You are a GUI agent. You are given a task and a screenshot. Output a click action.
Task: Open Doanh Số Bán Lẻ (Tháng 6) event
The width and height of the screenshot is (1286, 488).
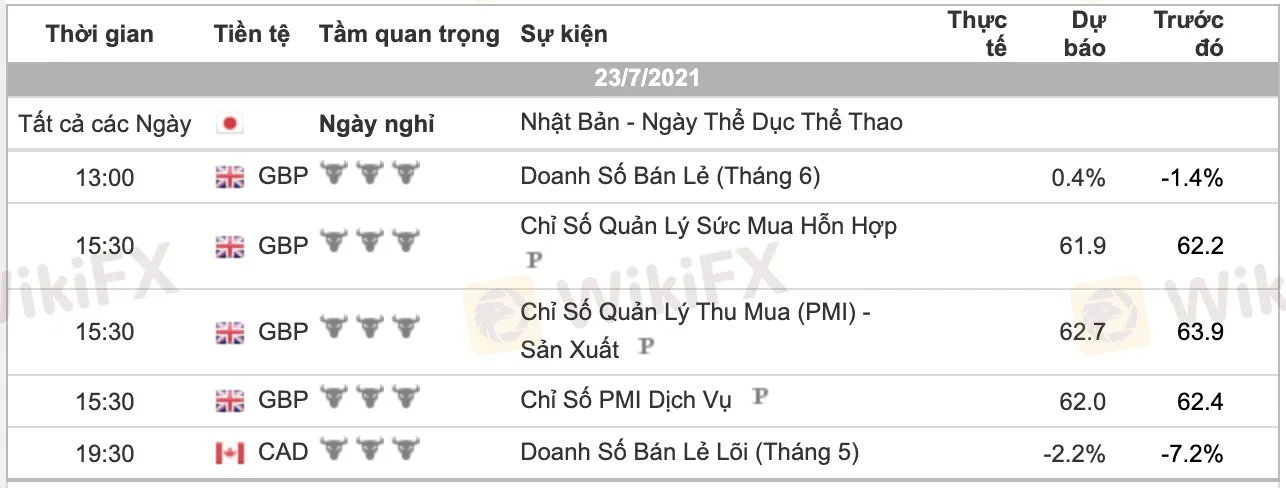tap(670, 177)
